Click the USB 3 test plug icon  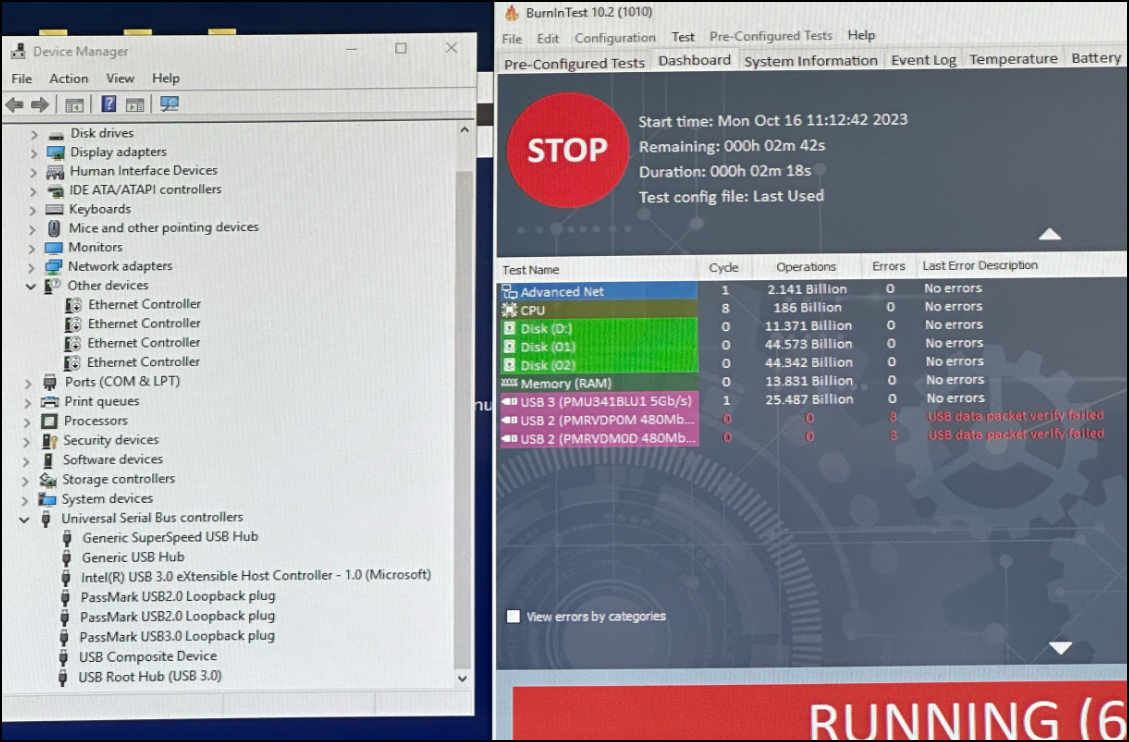click(x=509, y=402)
